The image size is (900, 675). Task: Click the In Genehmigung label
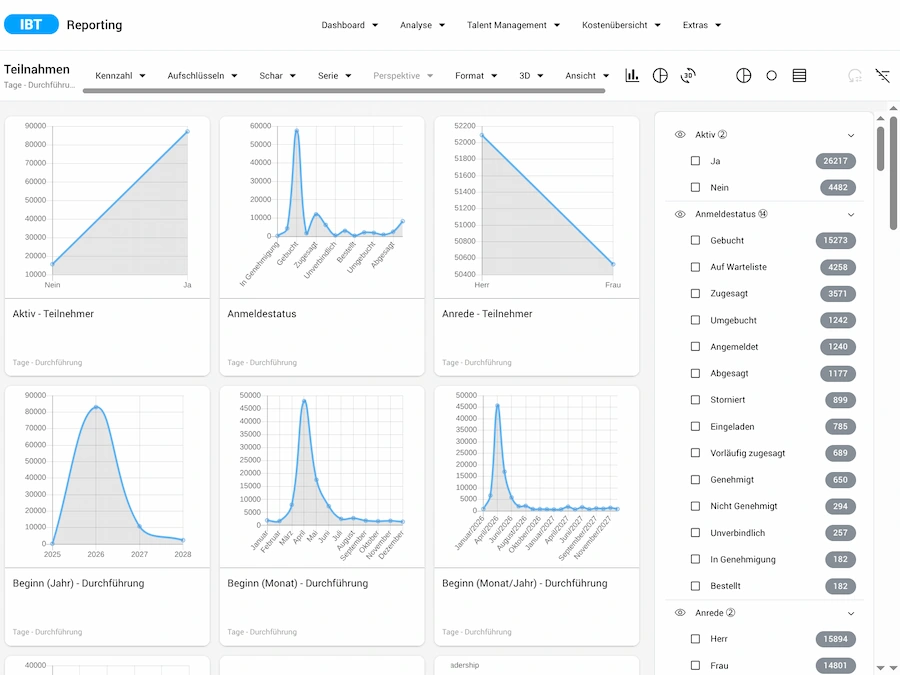tap(743, 559)
